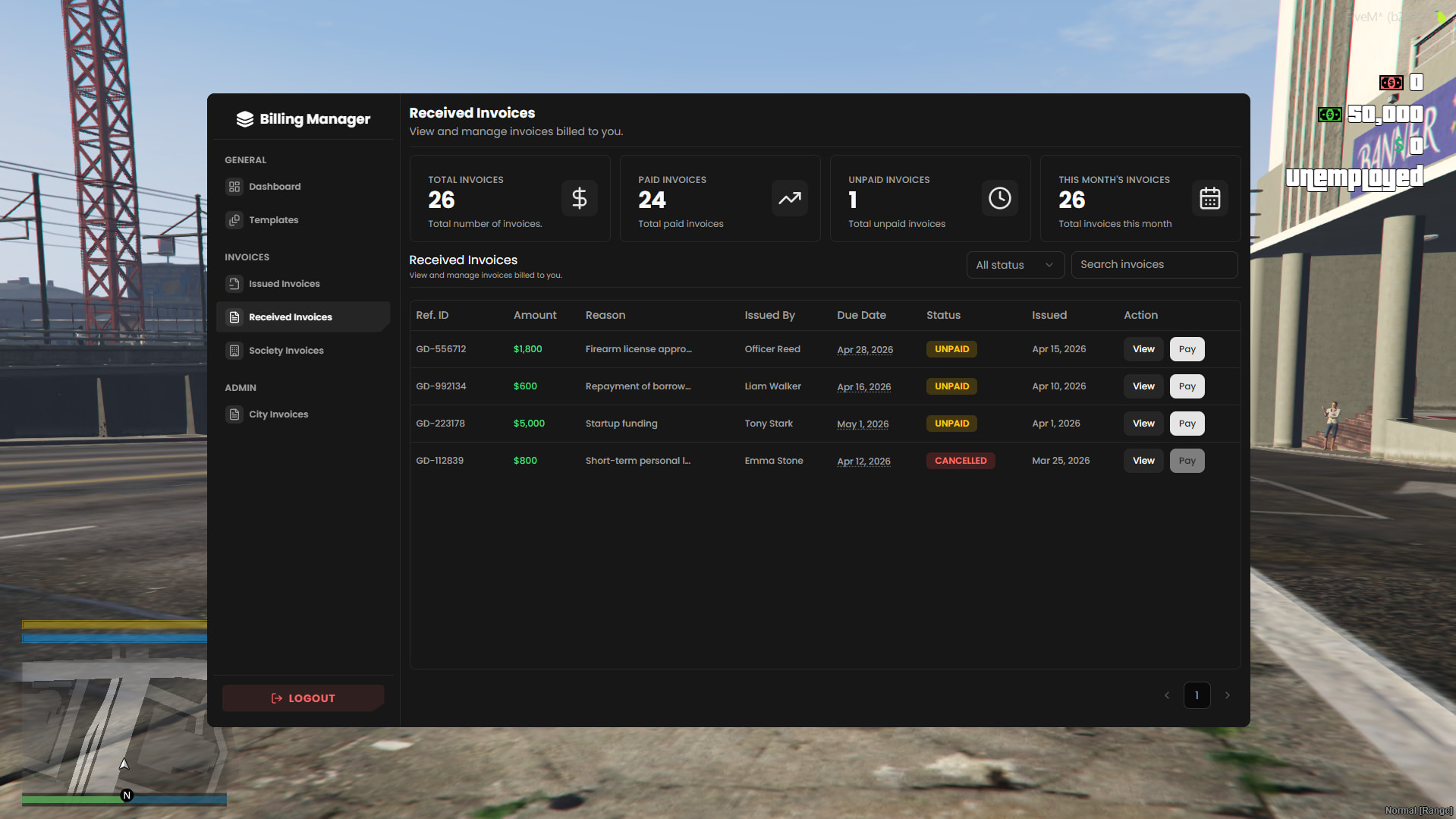1456x819 pixels.
Task: Log out using the LOGOUT button
Action: tap(303, 698)
